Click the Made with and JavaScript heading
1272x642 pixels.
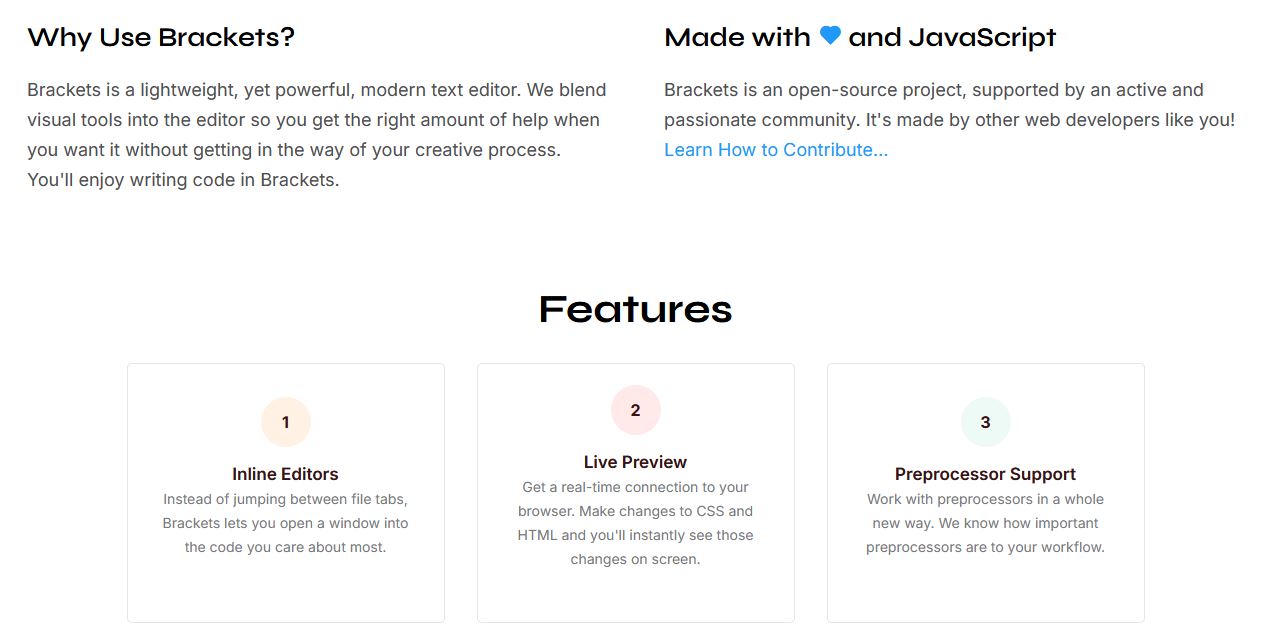860,37
